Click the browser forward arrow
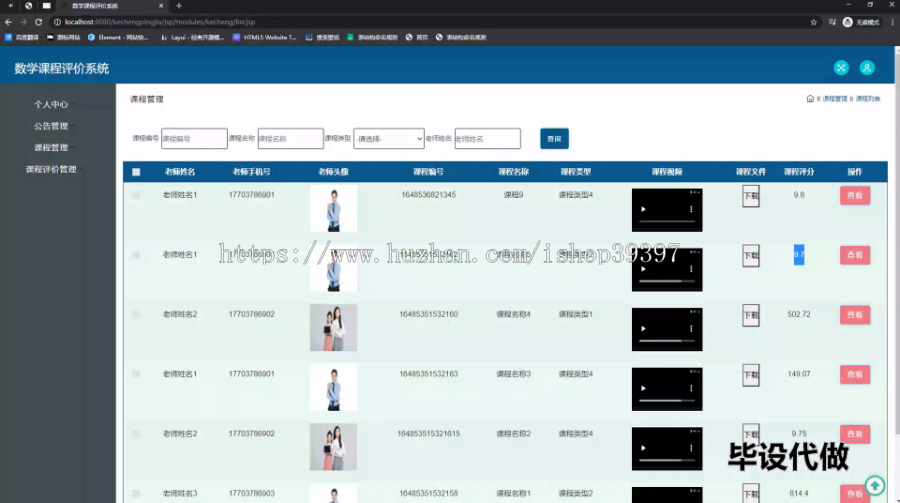The image size is (900, 503). click(23, 22)
